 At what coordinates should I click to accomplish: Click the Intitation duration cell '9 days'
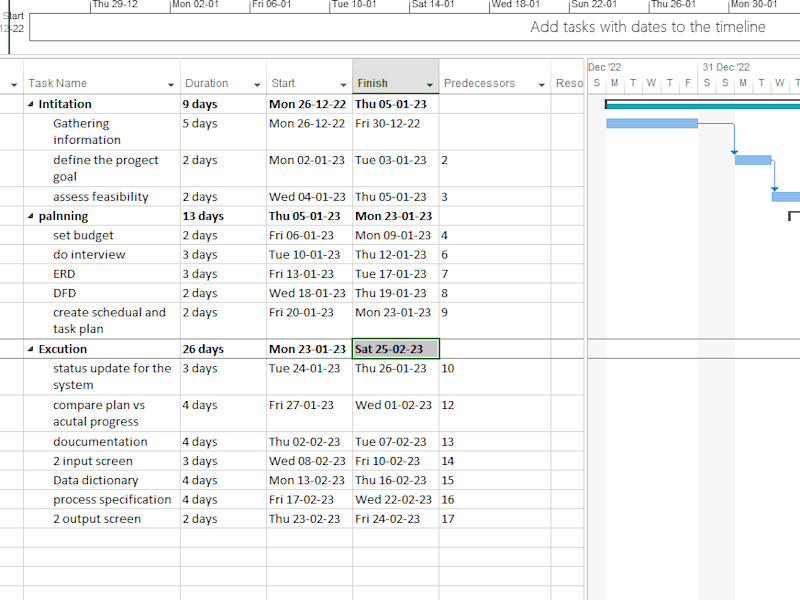[223, 104]
